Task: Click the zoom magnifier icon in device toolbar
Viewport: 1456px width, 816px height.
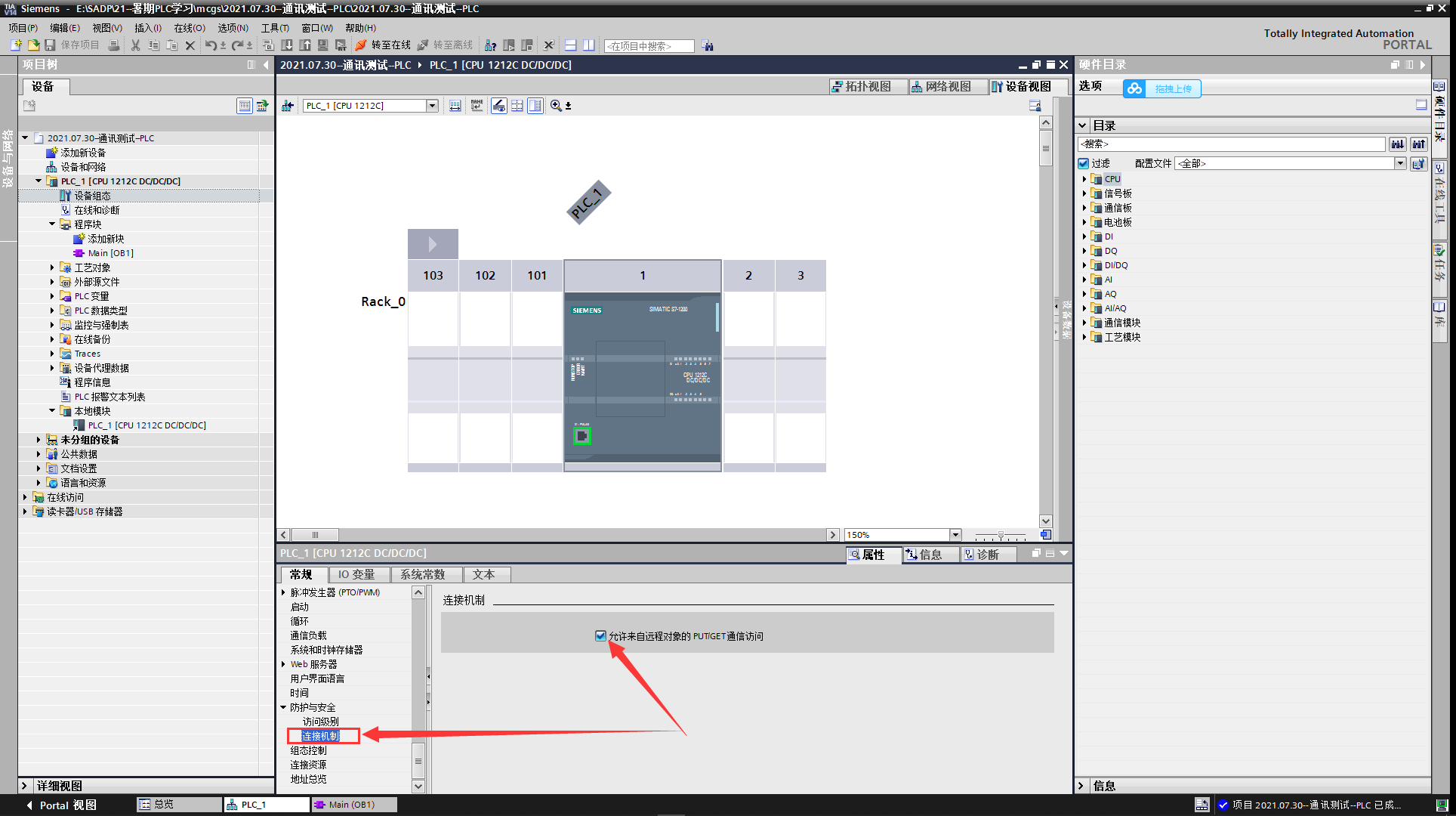Action: point(557,106)
